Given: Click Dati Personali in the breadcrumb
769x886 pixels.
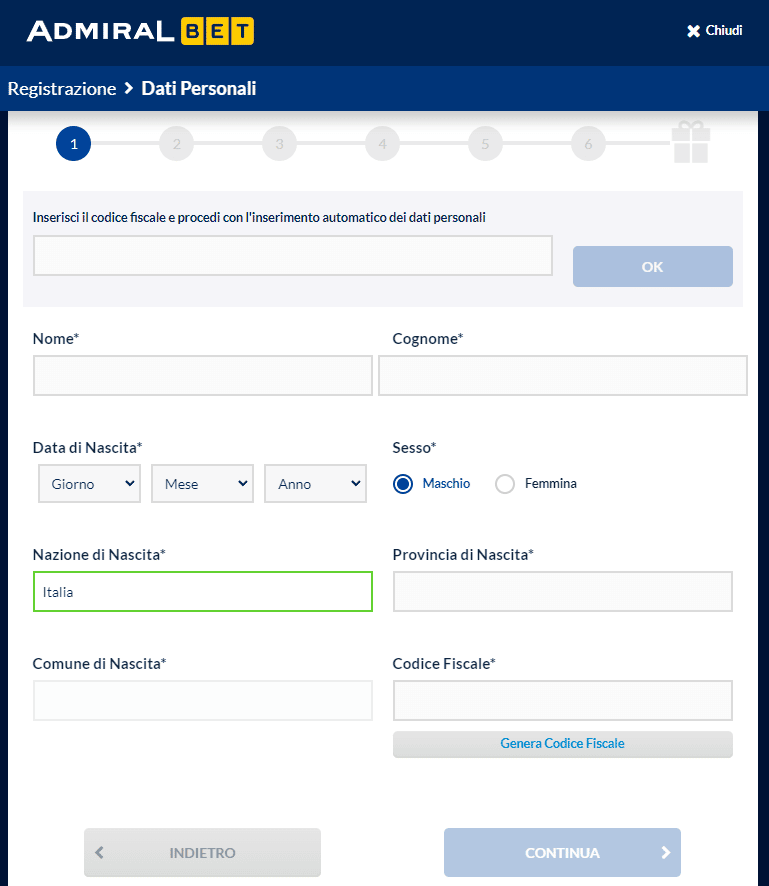Looking at the screenshot, I should [198, 88].
